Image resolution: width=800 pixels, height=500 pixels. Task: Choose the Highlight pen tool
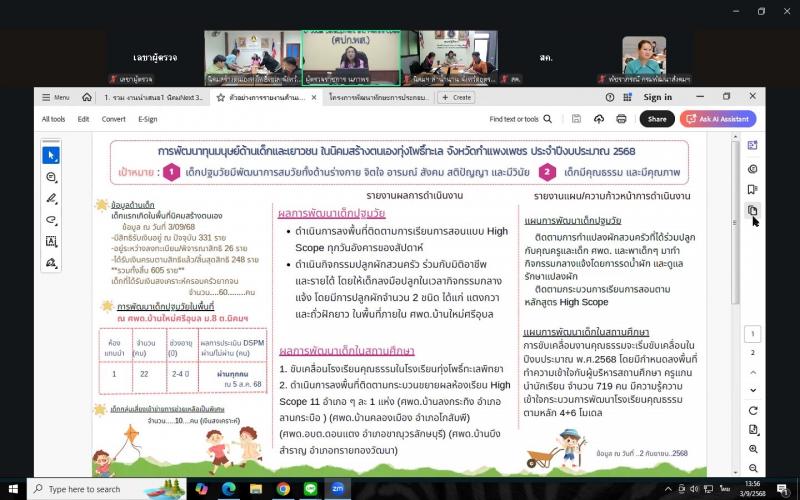coord(51,198)
